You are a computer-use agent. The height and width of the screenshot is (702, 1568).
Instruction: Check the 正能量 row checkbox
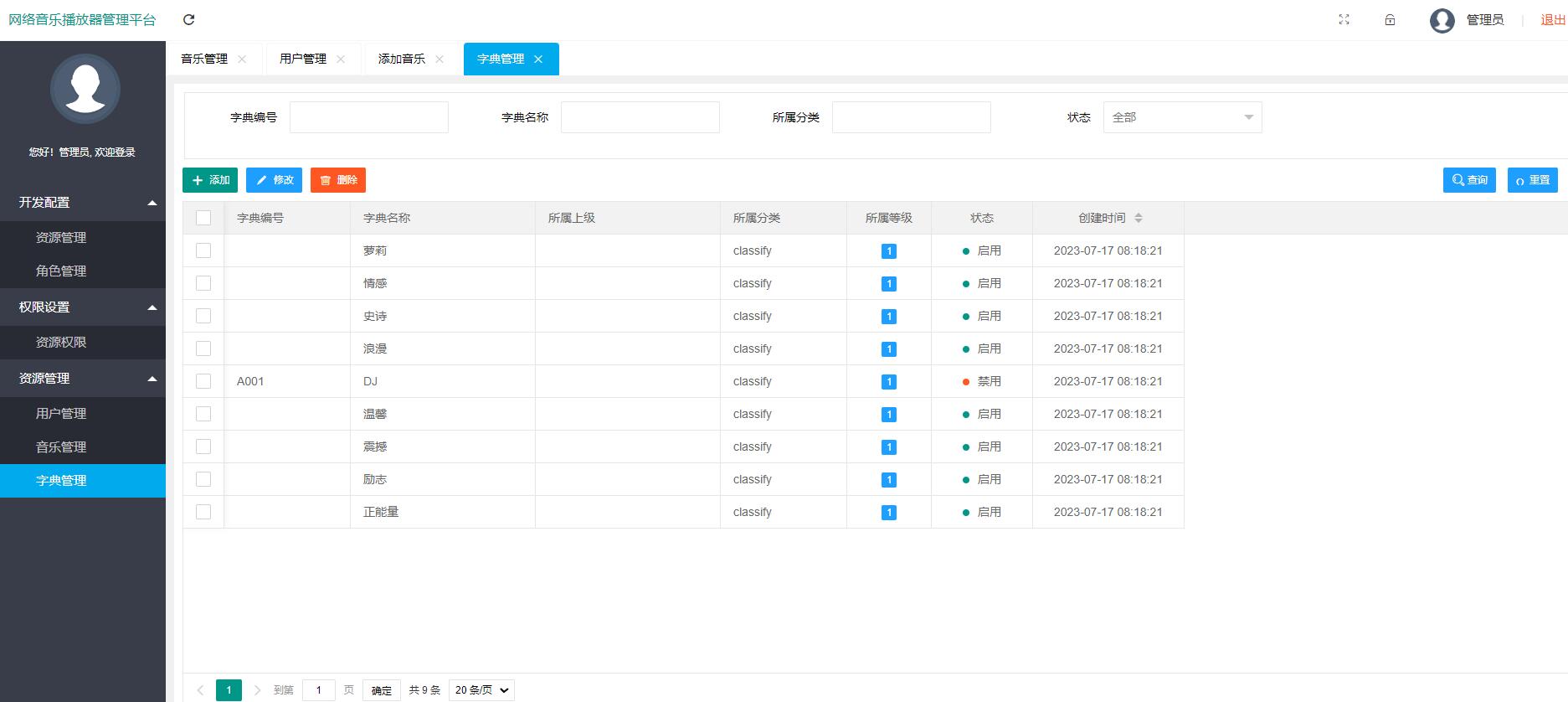pyautogui.click(x=203, y=512)
